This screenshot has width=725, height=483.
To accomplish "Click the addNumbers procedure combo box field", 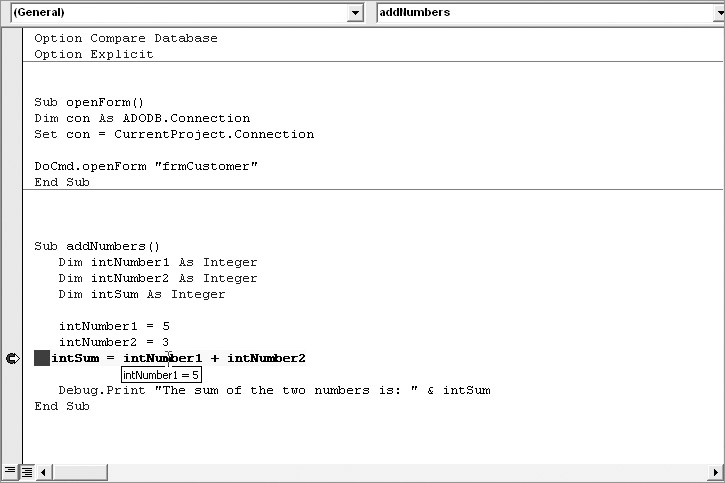I will click(x=540, y=13).
